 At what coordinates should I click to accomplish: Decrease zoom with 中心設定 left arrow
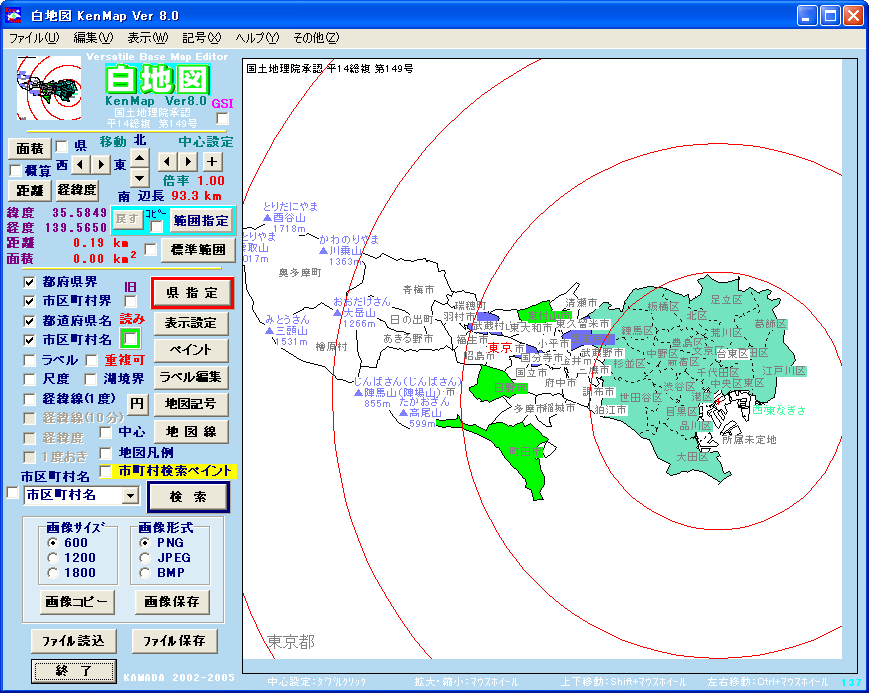pyautogui.click(x=167, y=162)
